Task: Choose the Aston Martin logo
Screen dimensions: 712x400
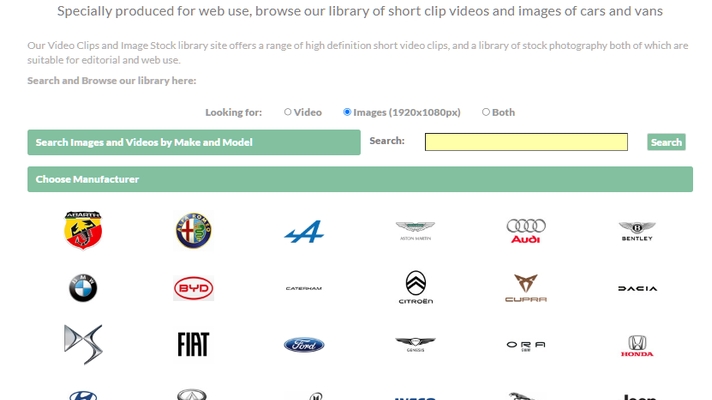Action: [415, 232]
